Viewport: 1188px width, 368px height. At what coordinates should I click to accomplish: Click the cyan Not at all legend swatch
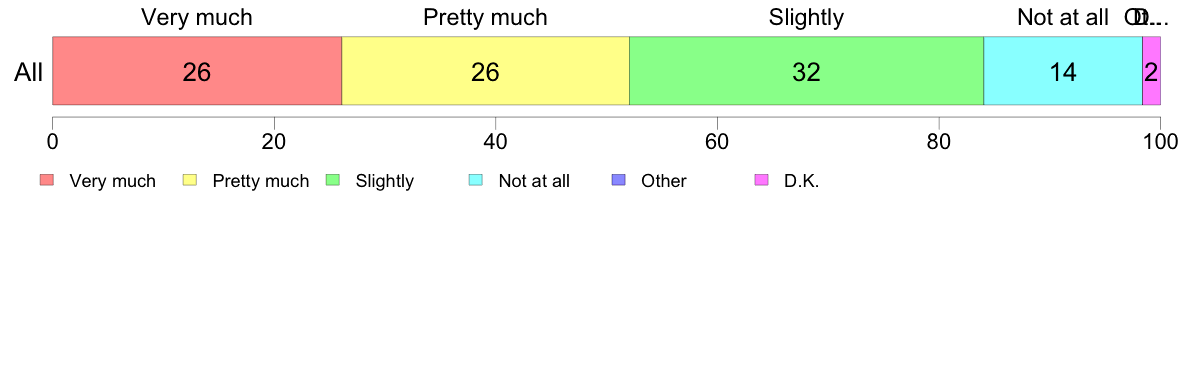tap(476, 180)
